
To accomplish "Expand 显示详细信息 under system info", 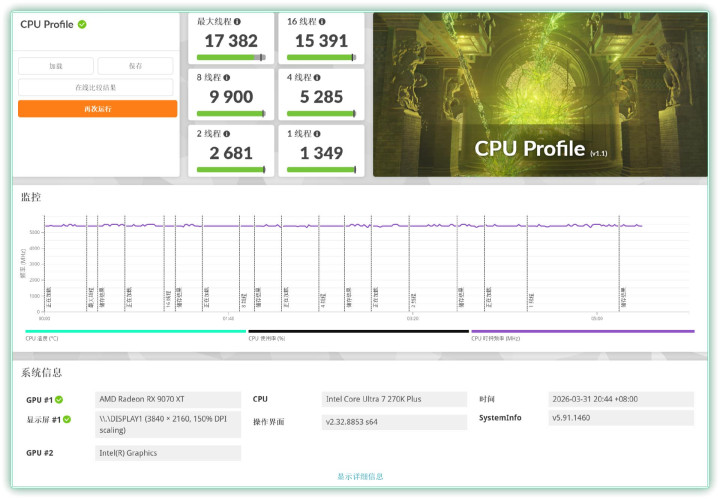I will 360,477.
